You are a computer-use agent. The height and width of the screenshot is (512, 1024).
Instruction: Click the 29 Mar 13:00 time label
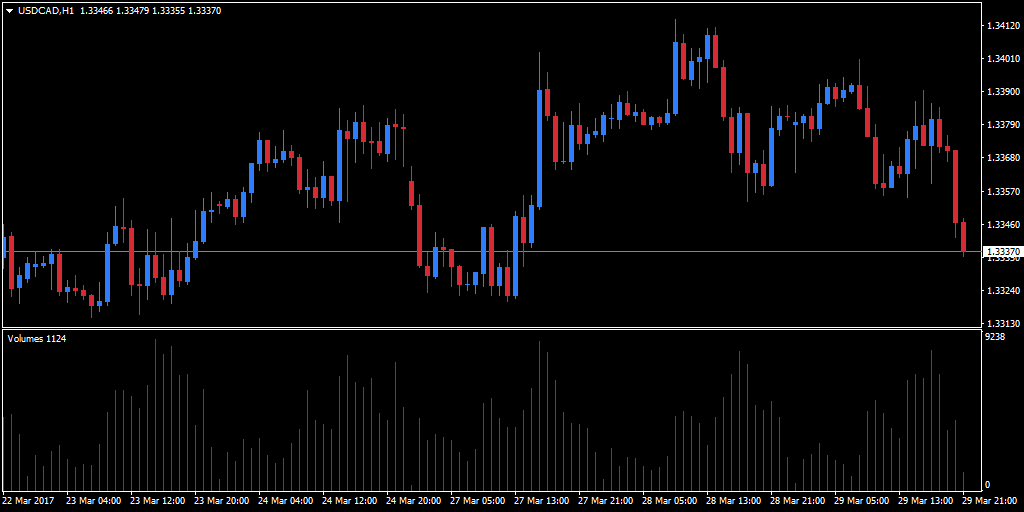pos(926,501)
